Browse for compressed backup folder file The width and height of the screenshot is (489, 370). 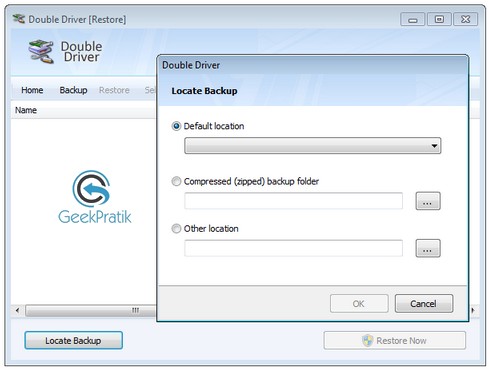pyautogui.click(x=428, y=201)
